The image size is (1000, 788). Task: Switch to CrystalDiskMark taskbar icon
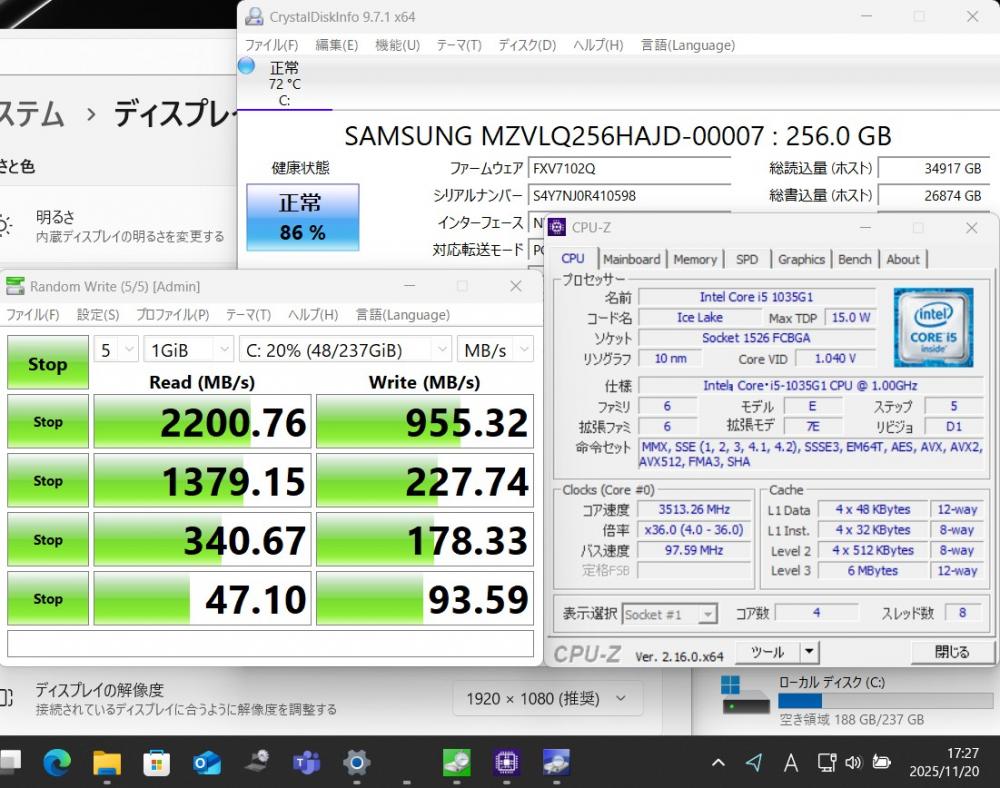tap(457, 762)
